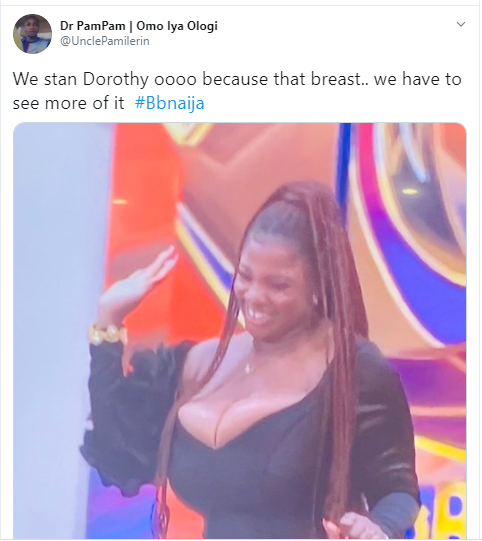482x541 pixels.
Task: Enlarge the media preview below the tweet
Action: (240, 331)
